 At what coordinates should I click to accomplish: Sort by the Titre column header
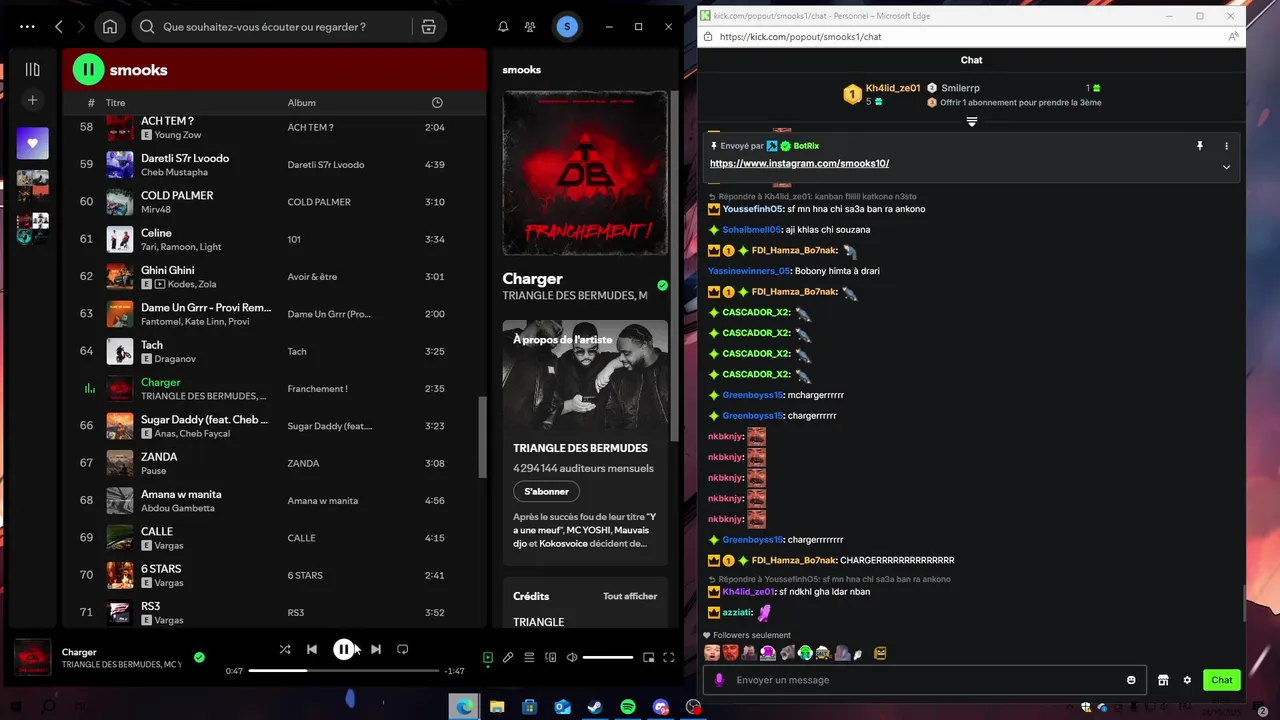115,102
